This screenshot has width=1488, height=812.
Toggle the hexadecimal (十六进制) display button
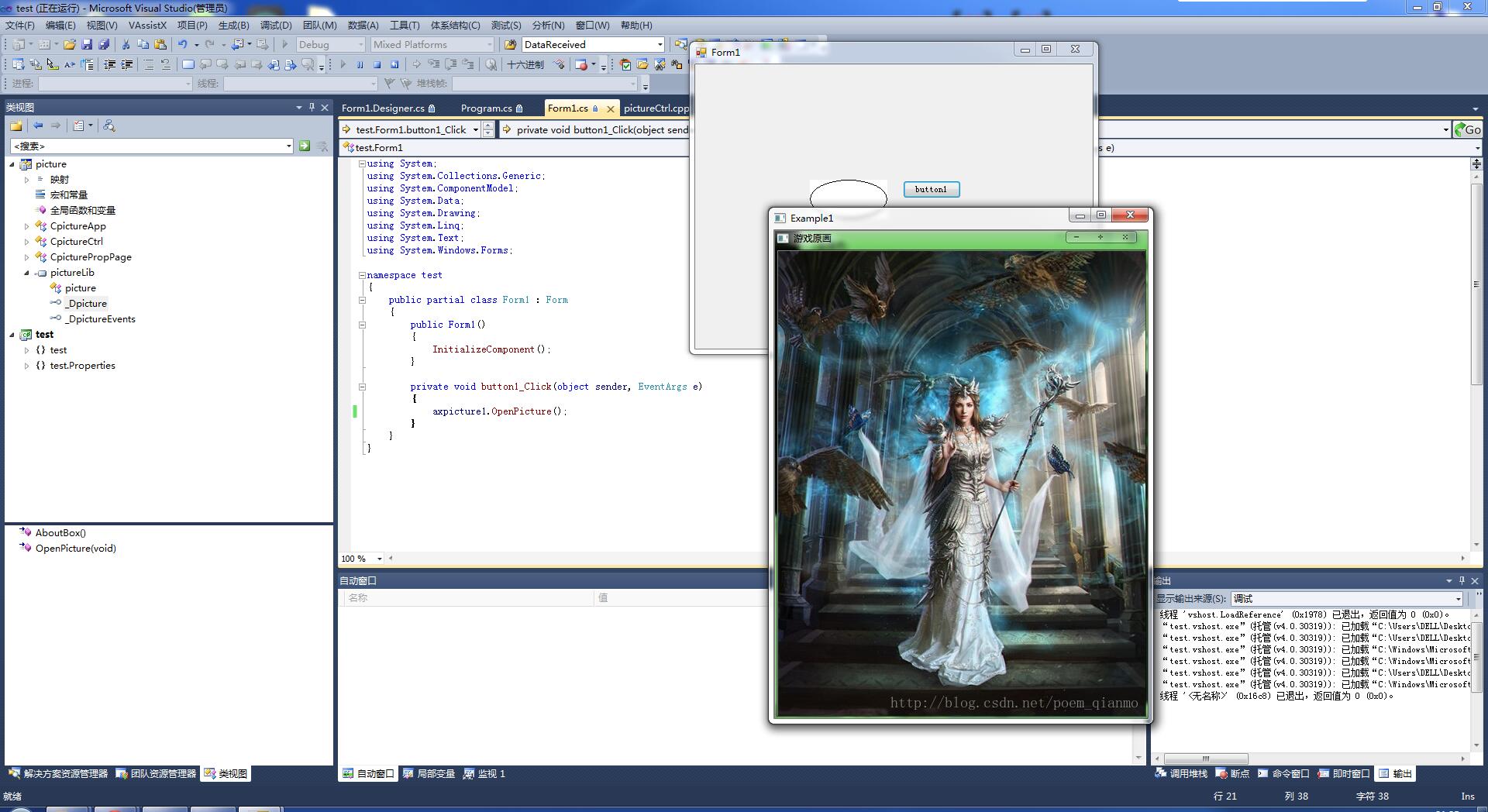coord(525,65)
